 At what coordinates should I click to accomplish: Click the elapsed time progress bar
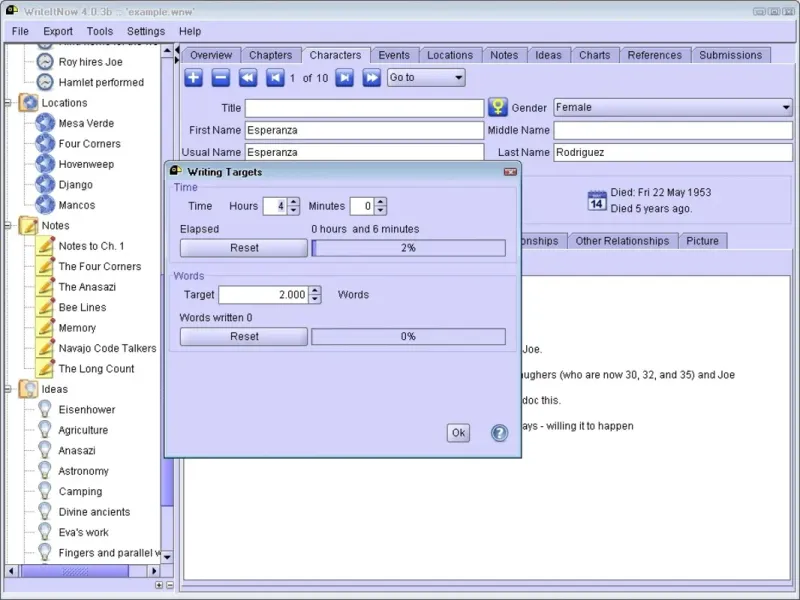click(408, 248)
